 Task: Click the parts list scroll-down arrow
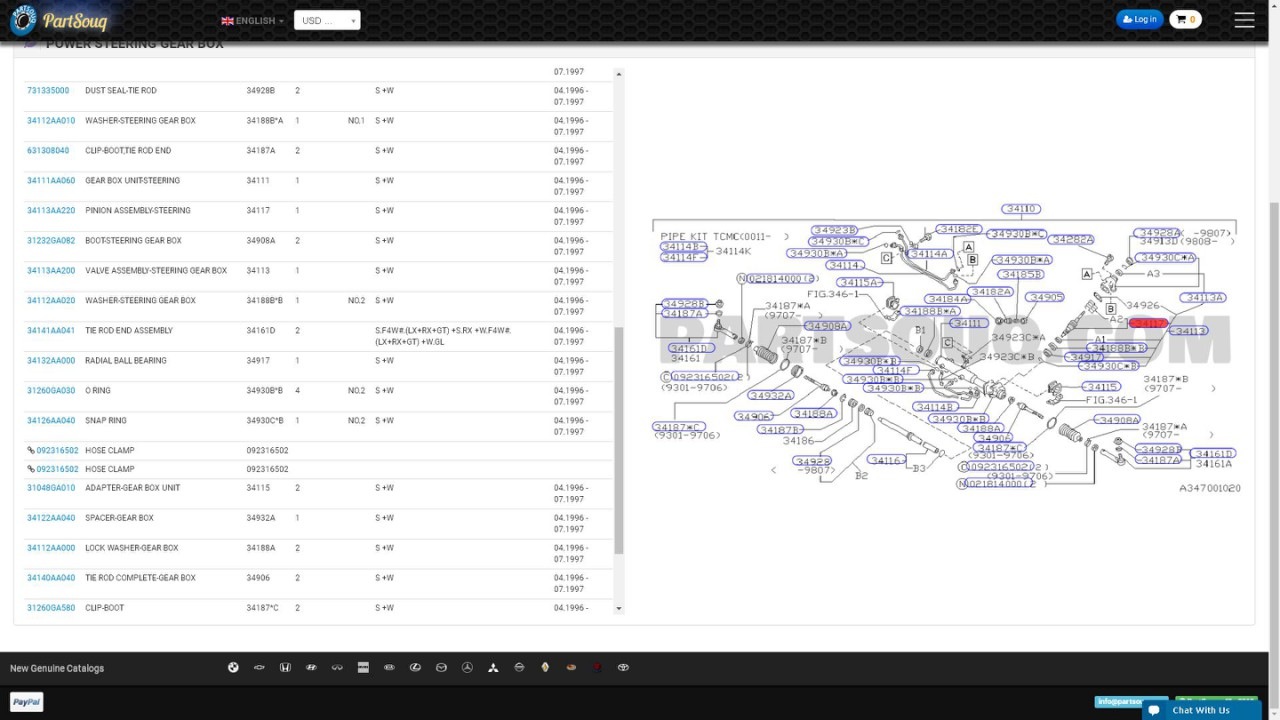619,608
